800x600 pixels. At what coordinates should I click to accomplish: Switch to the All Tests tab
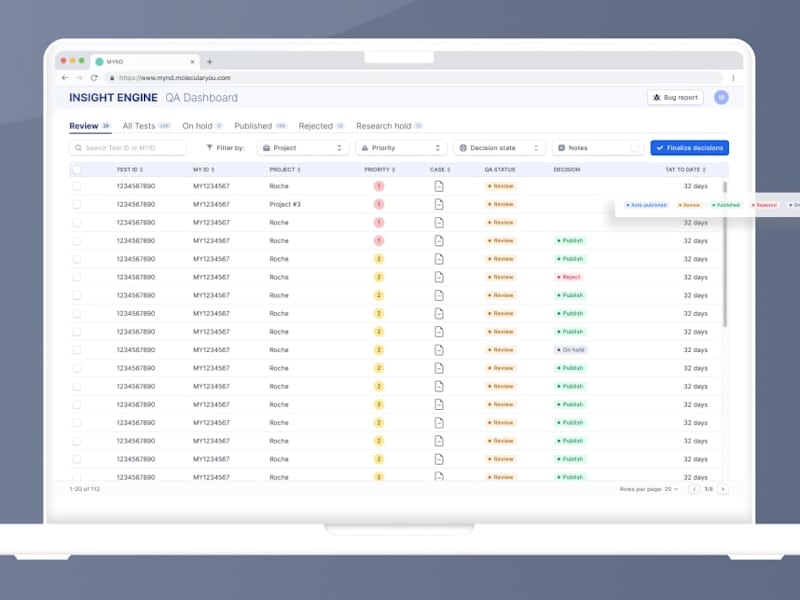(146, 126)
